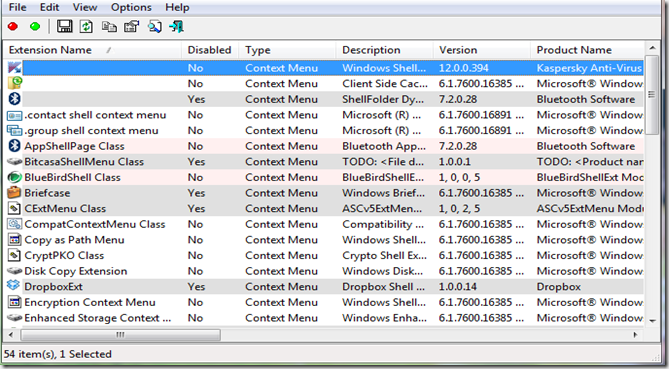Click the Disk Copy Extension drive icon
Viewport: 669px width, 369px height.
[15, 271]
